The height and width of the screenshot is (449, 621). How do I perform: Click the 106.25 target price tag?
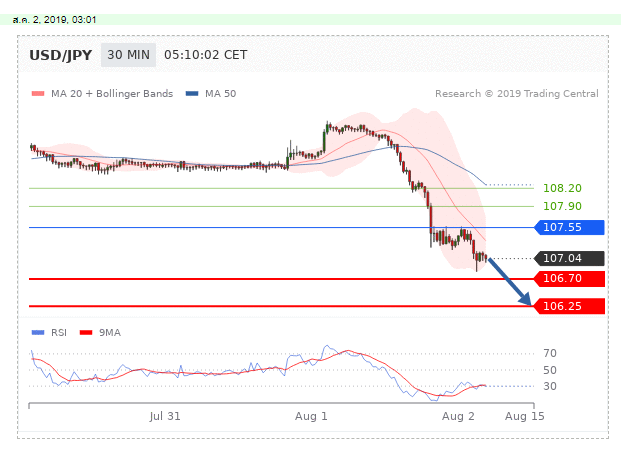570,306
